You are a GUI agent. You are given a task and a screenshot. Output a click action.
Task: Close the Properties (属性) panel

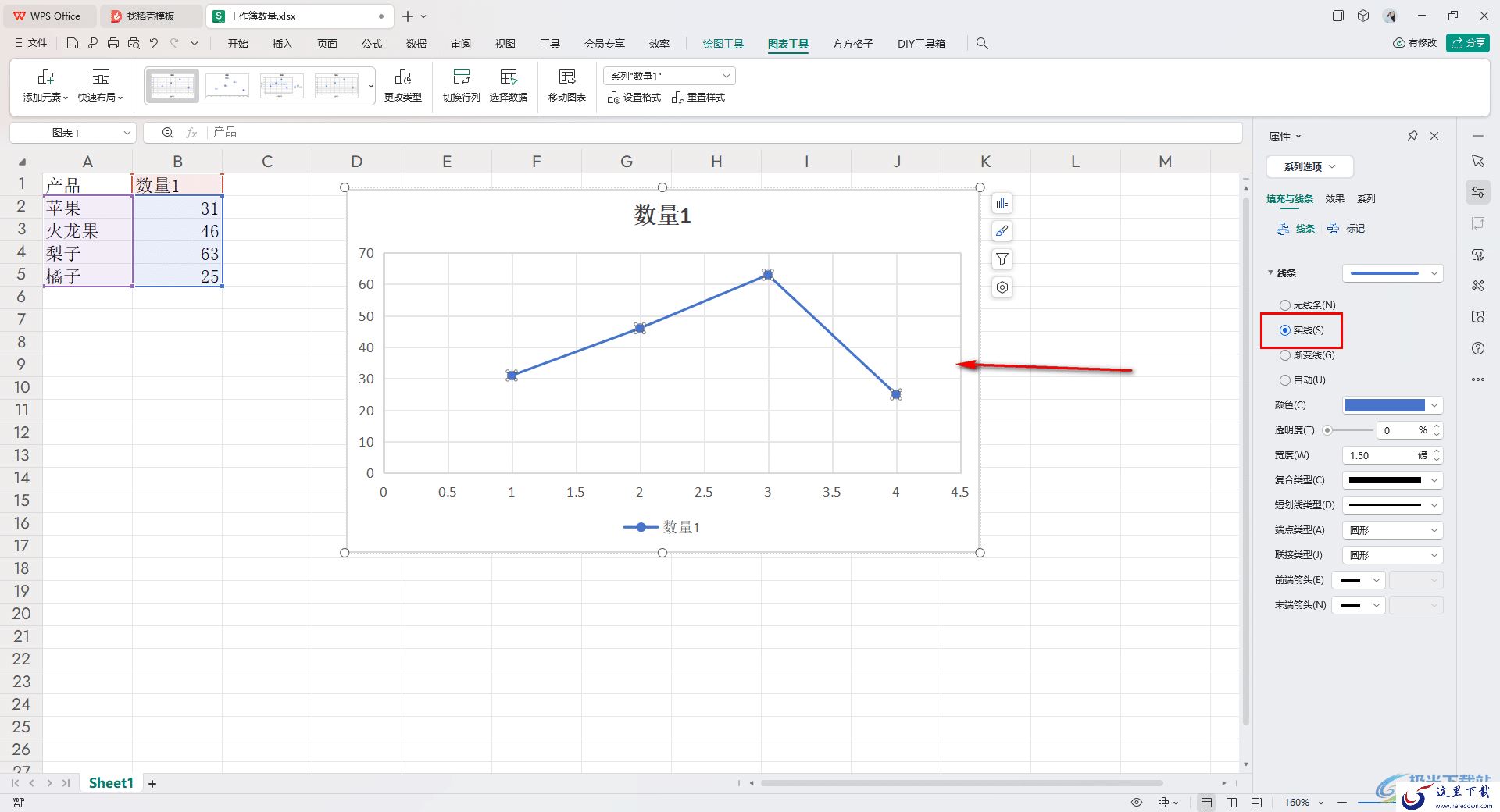coord(1434,136)
